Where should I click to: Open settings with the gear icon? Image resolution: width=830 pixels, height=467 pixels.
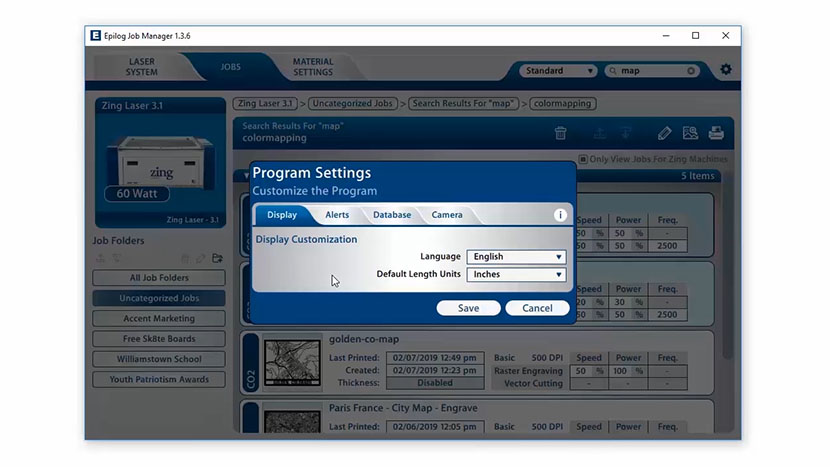[726, 70]
